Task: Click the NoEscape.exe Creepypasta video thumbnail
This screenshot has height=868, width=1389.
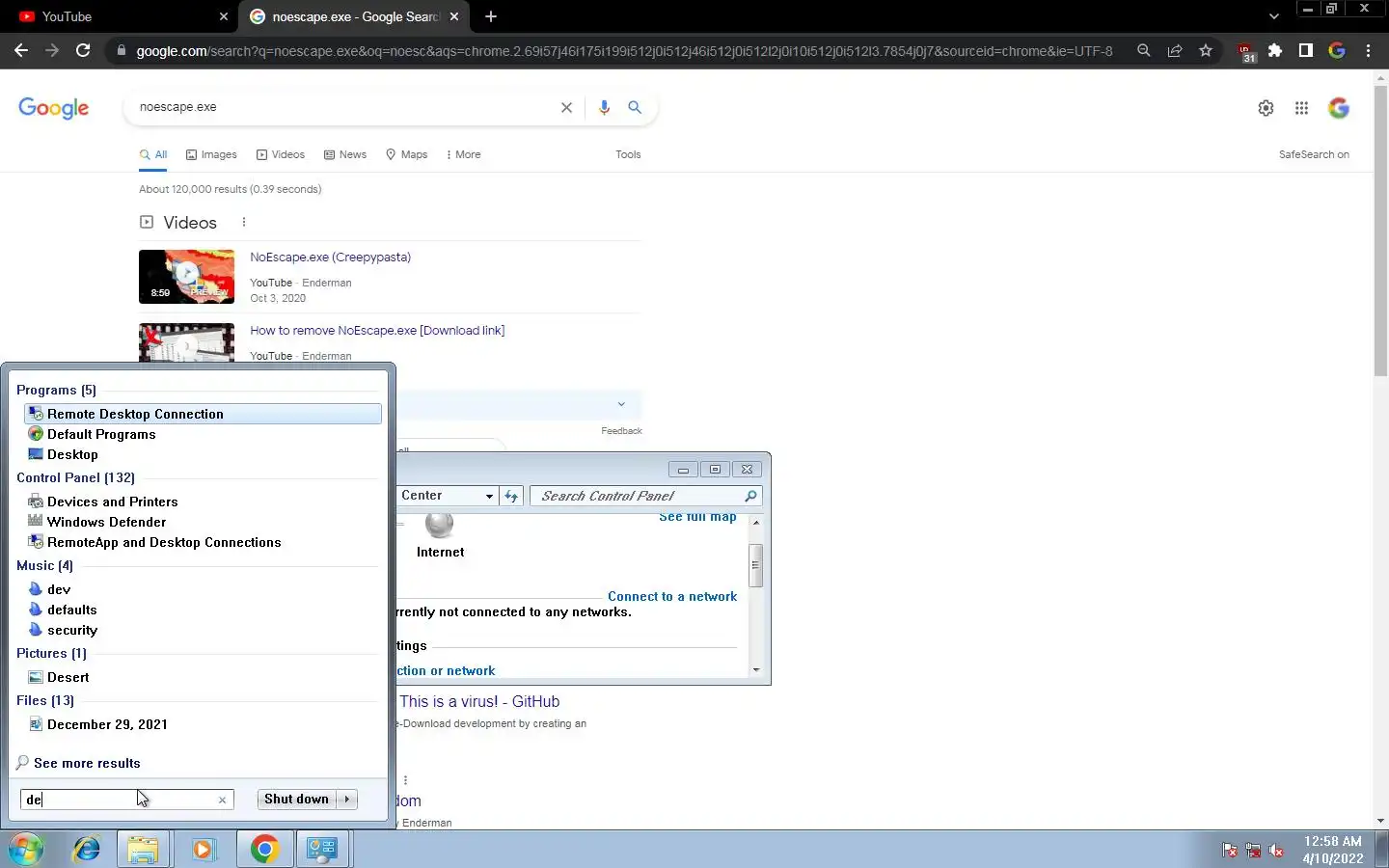Action: click(186, 277)
